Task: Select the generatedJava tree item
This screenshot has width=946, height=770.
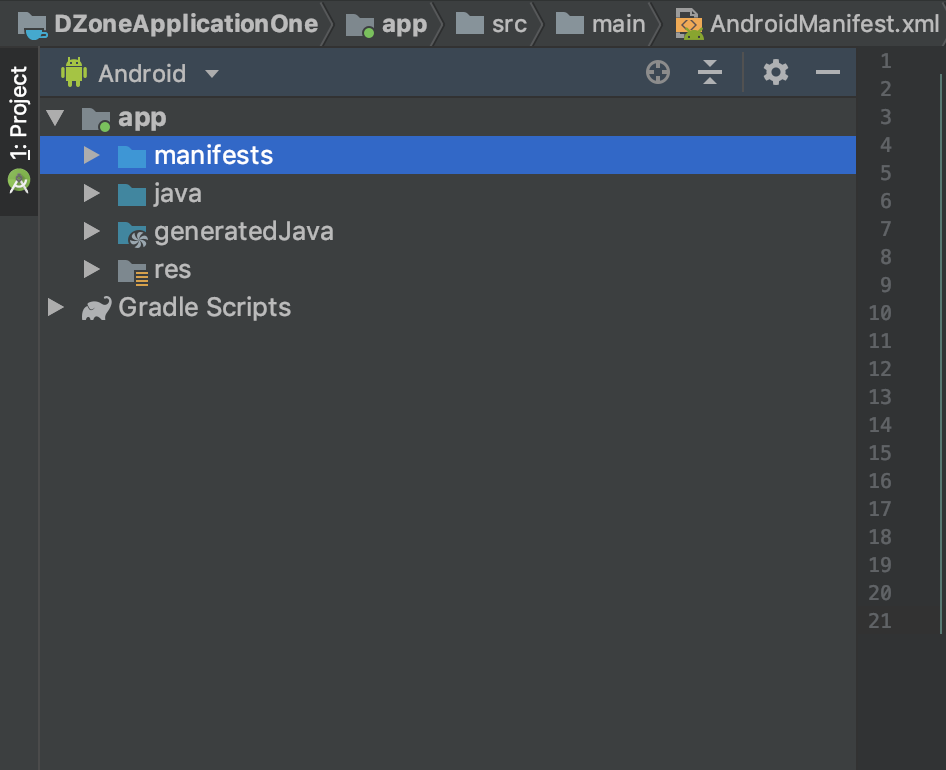Action: (243, 232)
